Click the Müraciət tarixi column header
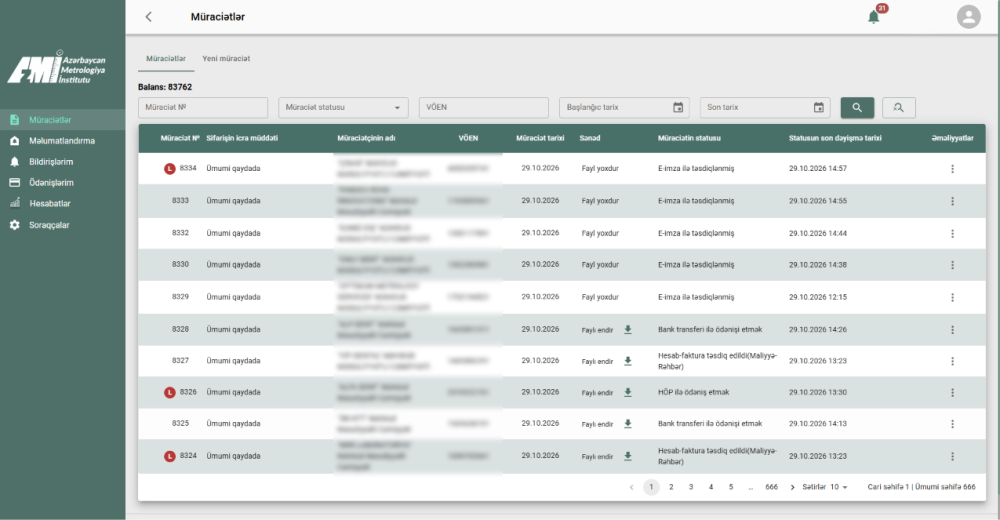The image size is (1000, 520). point(540,138)
